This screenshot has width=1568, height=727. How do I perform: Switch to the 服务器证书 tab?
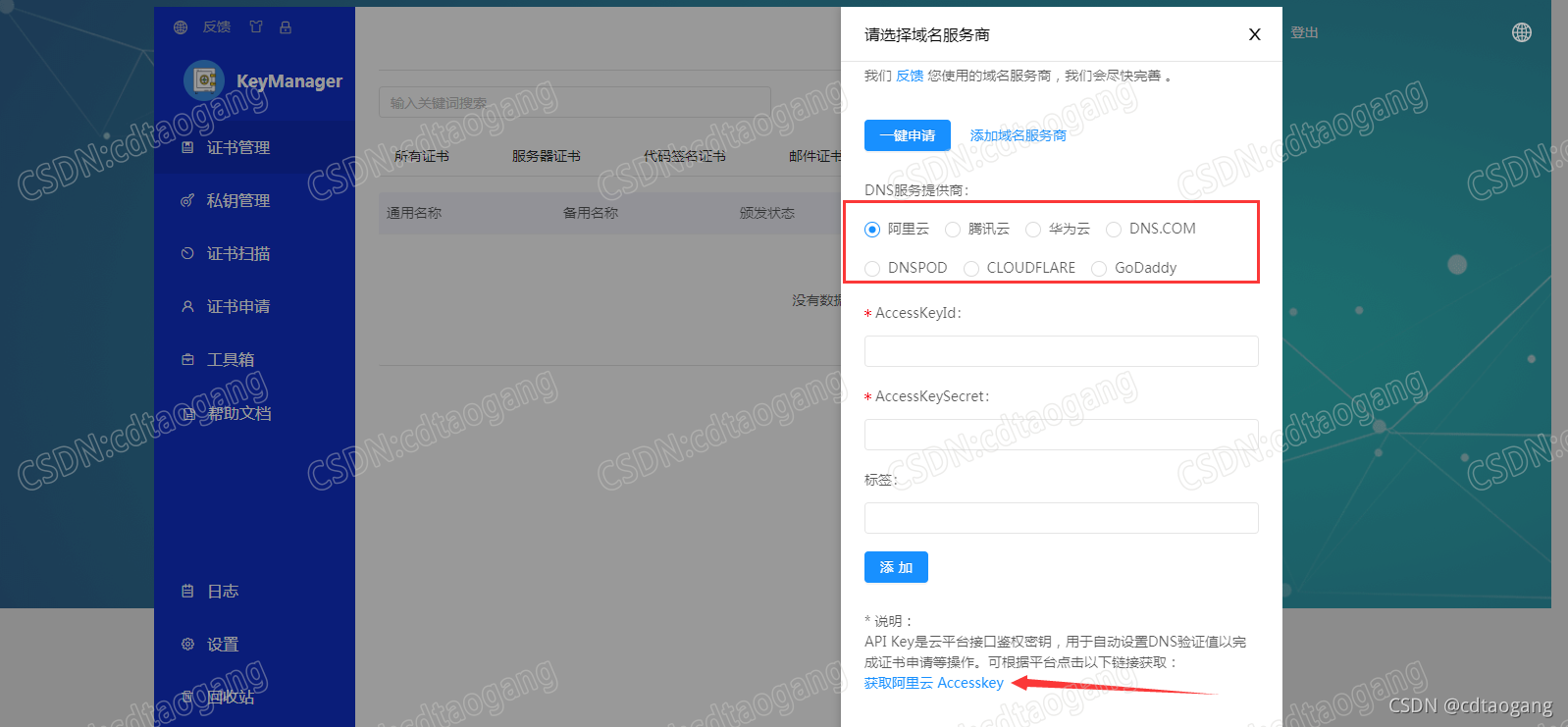(547, 156)
